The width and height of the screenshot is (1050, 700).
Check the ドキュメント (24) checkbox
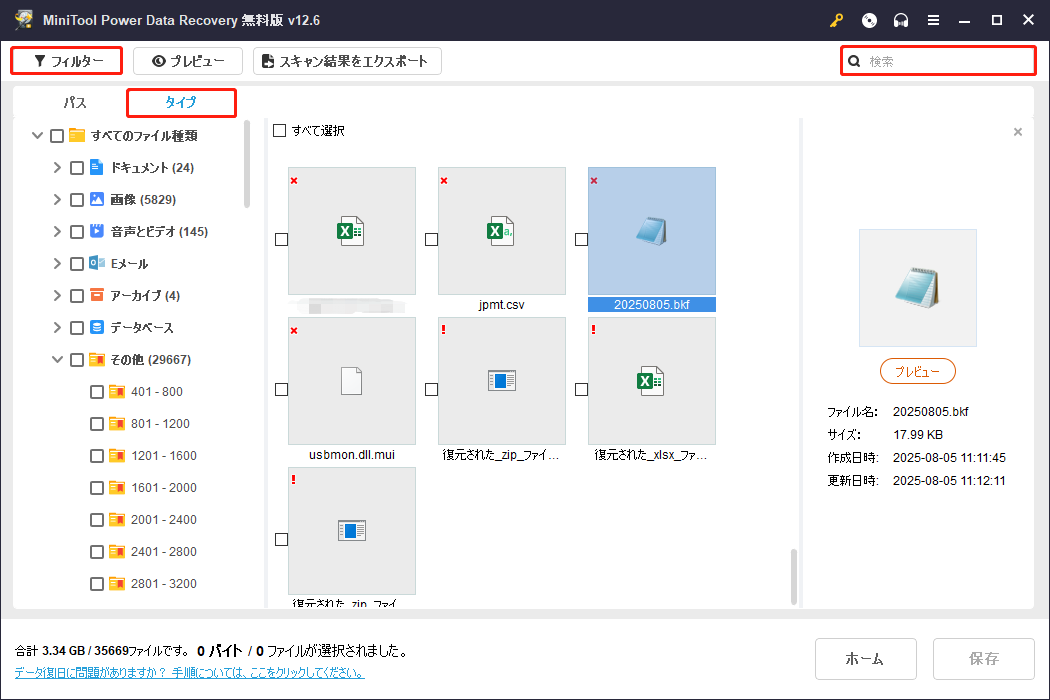point(77,167)
